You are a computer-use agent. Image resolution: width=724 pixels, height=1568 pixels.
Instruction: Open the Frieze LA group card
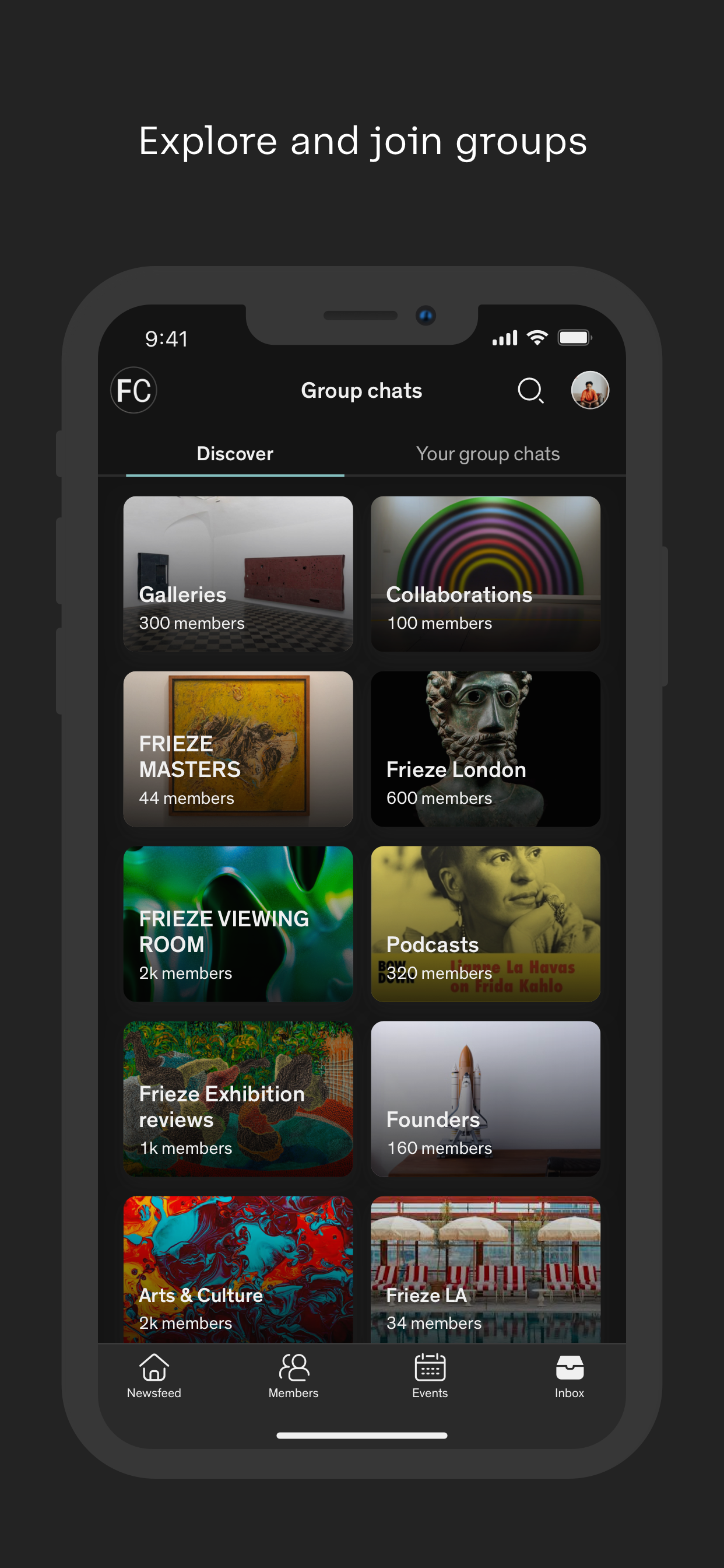point(486,1270)
